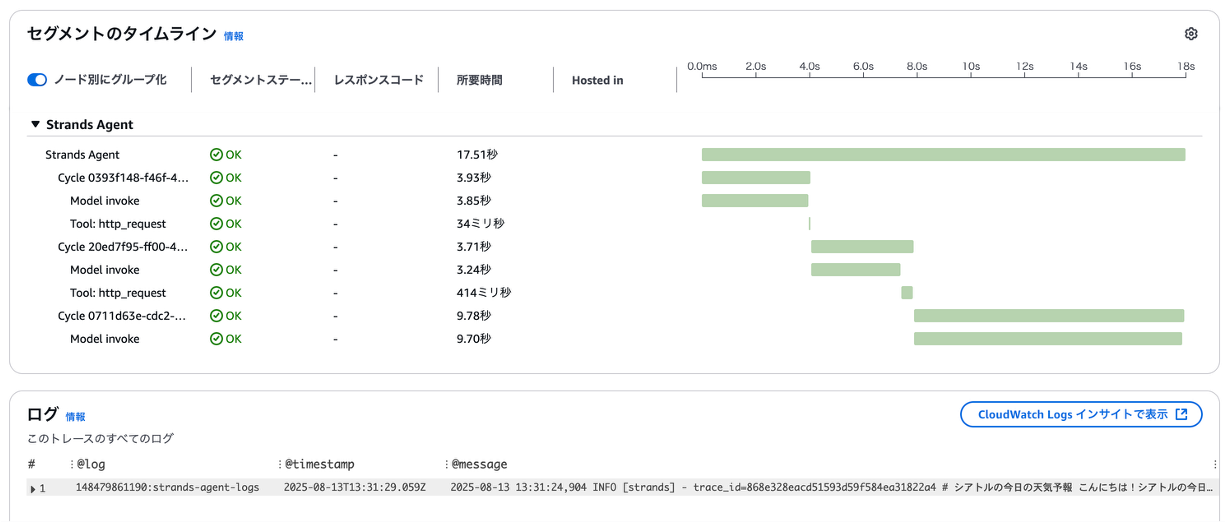This screenshot has height=522, width=1226.
Task: Click the 414ミリ秒 http_request timeline bar
Action: coord(906,293)
